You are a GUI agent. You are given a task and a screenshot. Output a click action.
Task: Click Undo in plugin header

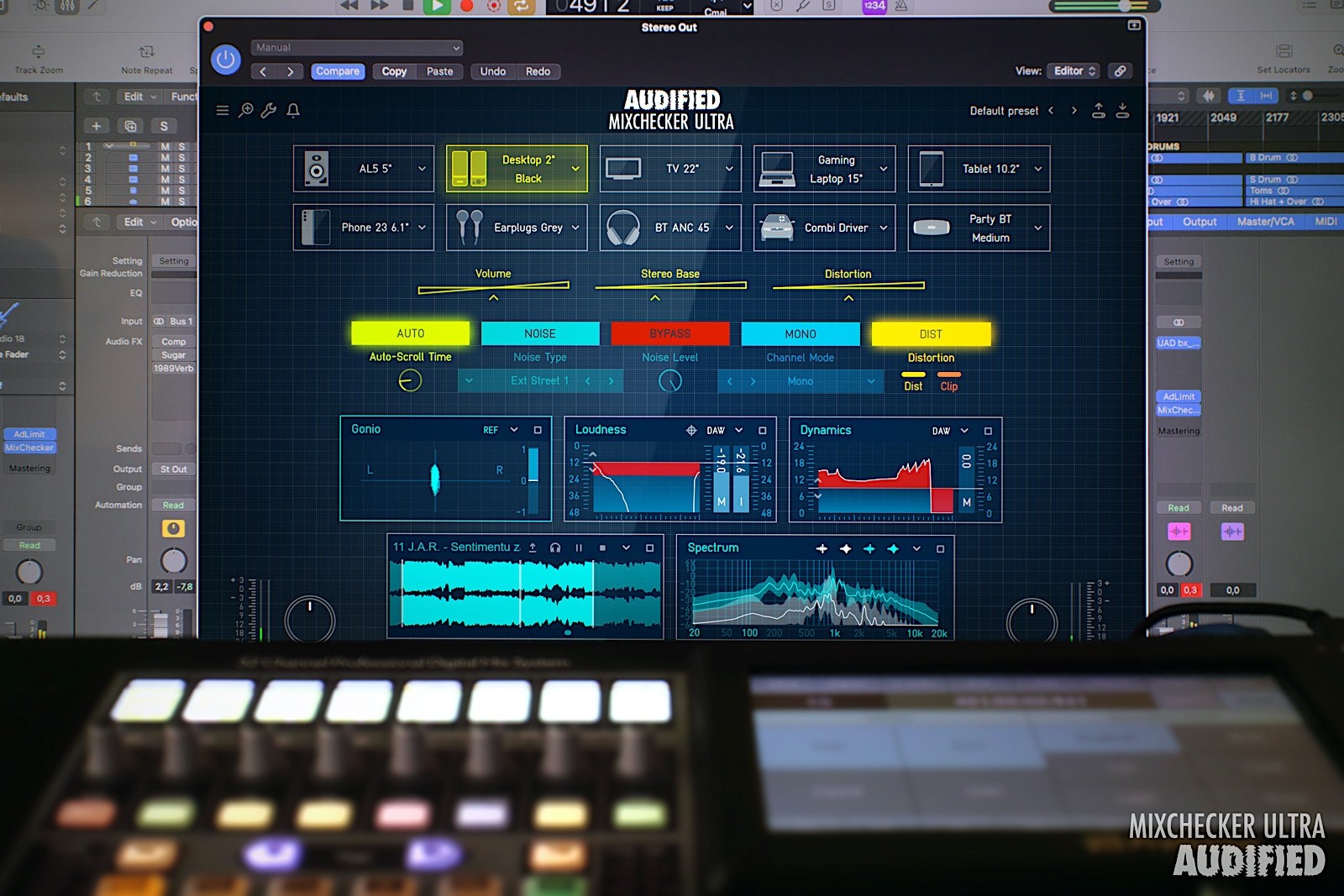point(493,71)
